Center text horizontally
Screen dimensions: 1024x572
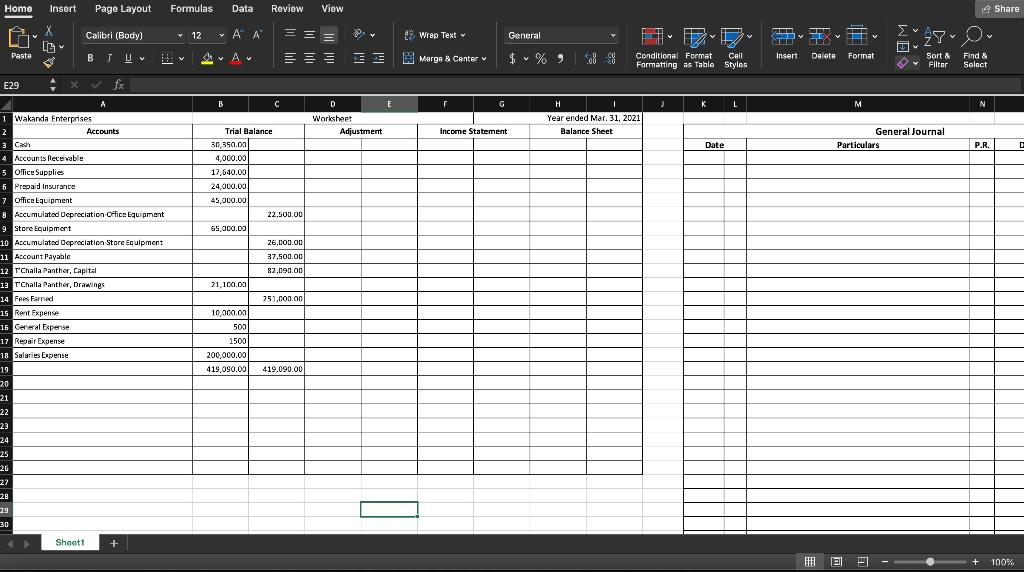310,58
